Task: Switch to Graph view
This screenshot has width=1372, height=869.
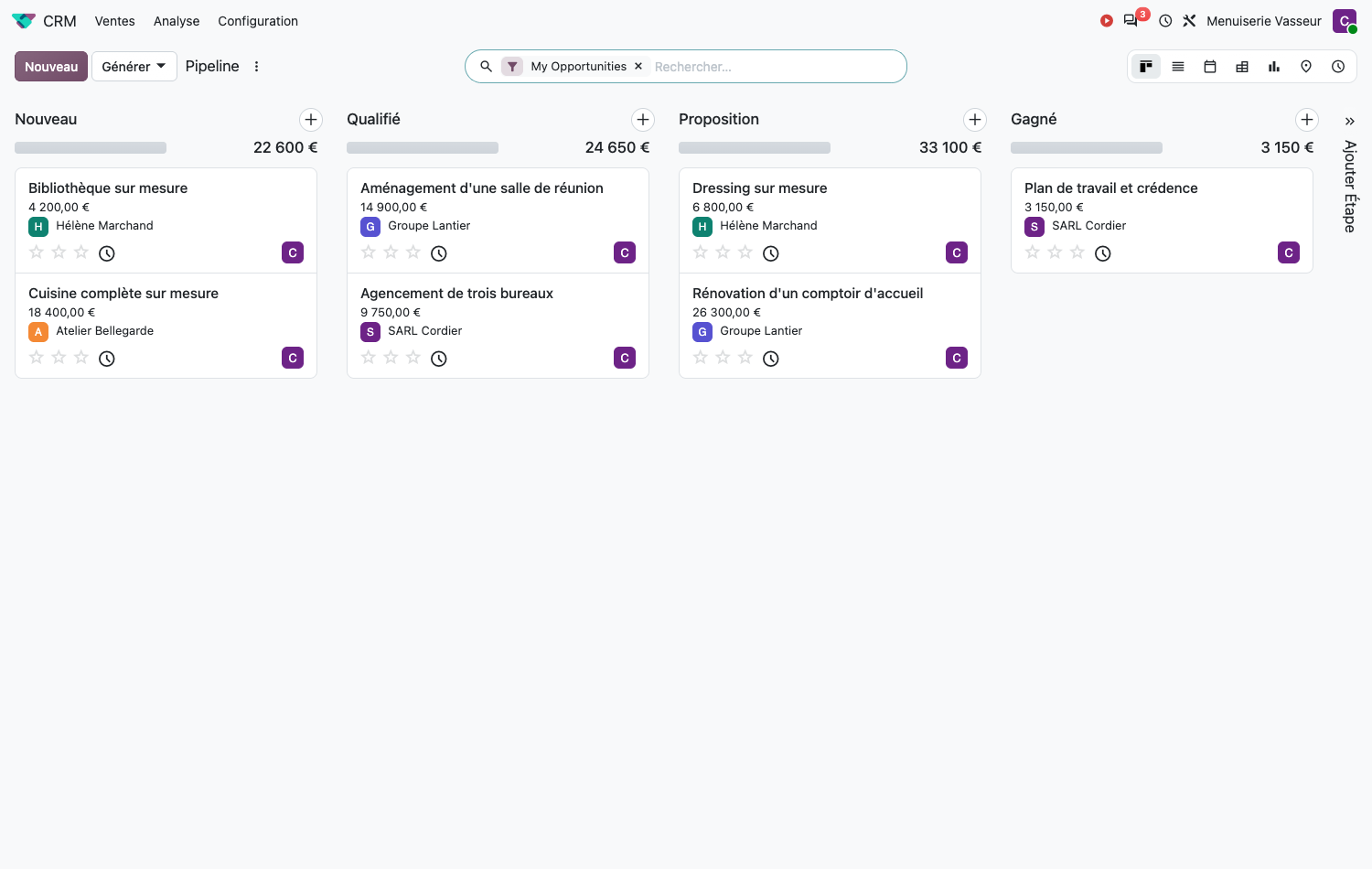Action: click(1274, 67)
